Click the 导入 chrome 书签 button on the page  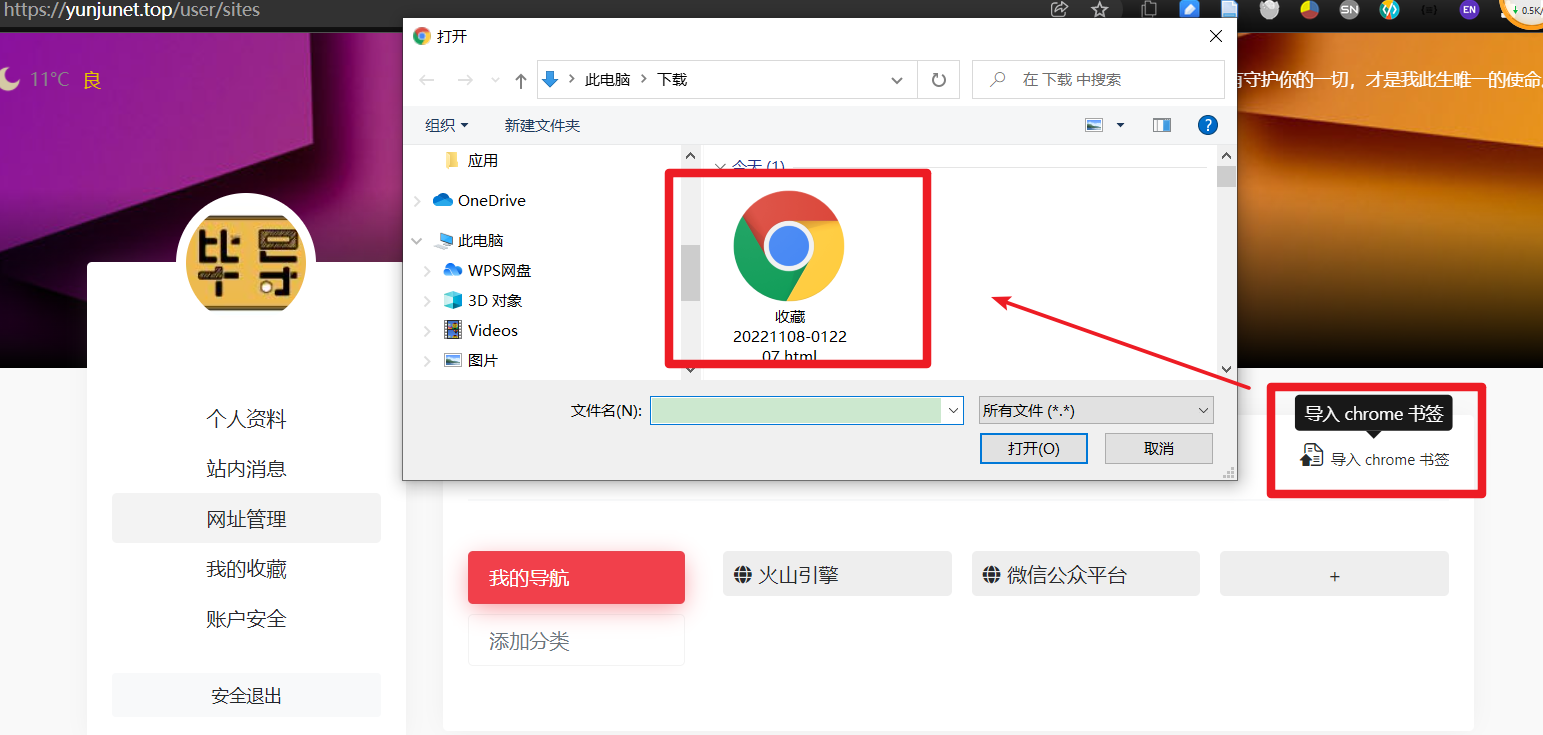tap(1374, 459)
